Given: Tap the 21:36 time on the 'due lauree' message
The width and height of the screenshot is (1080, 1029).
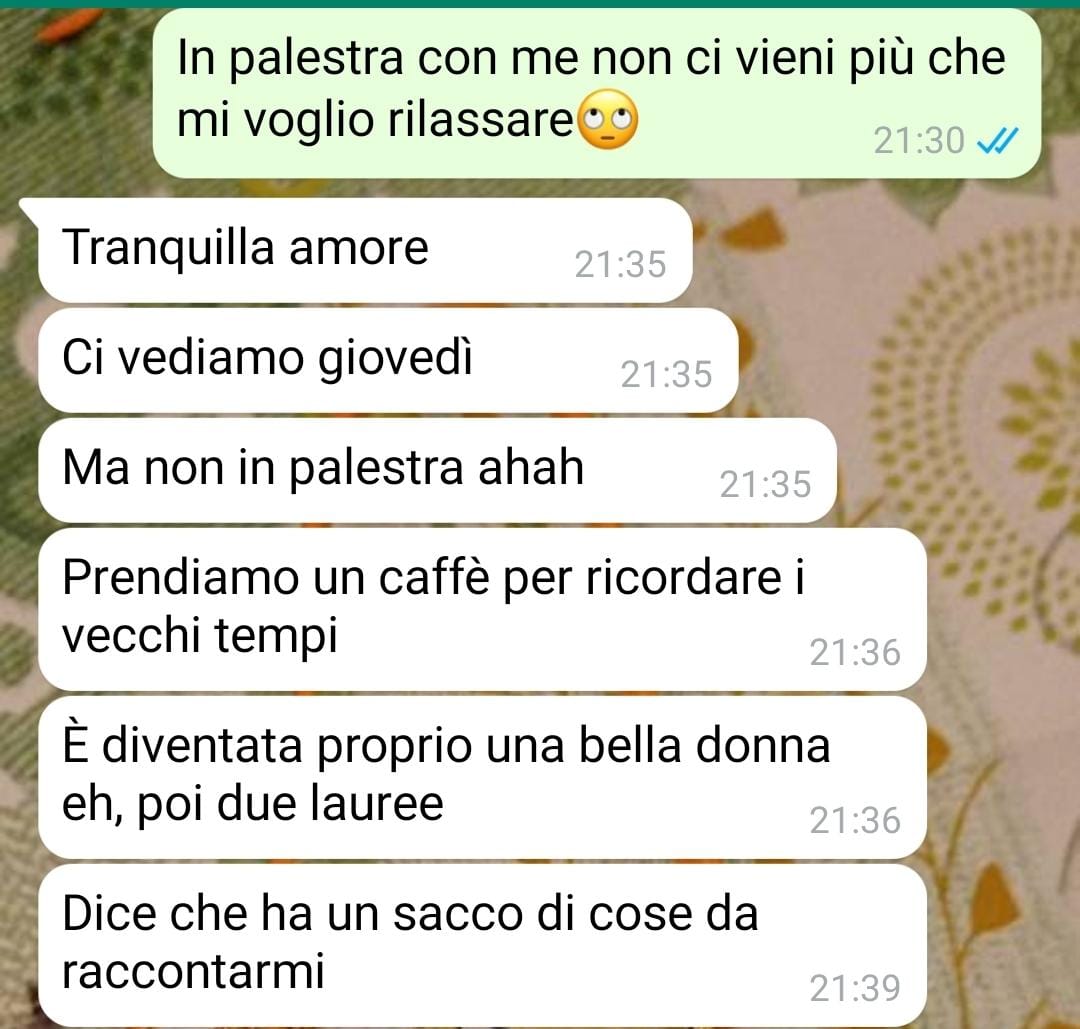Looking at the screenshot, I should tap(855, 820).
